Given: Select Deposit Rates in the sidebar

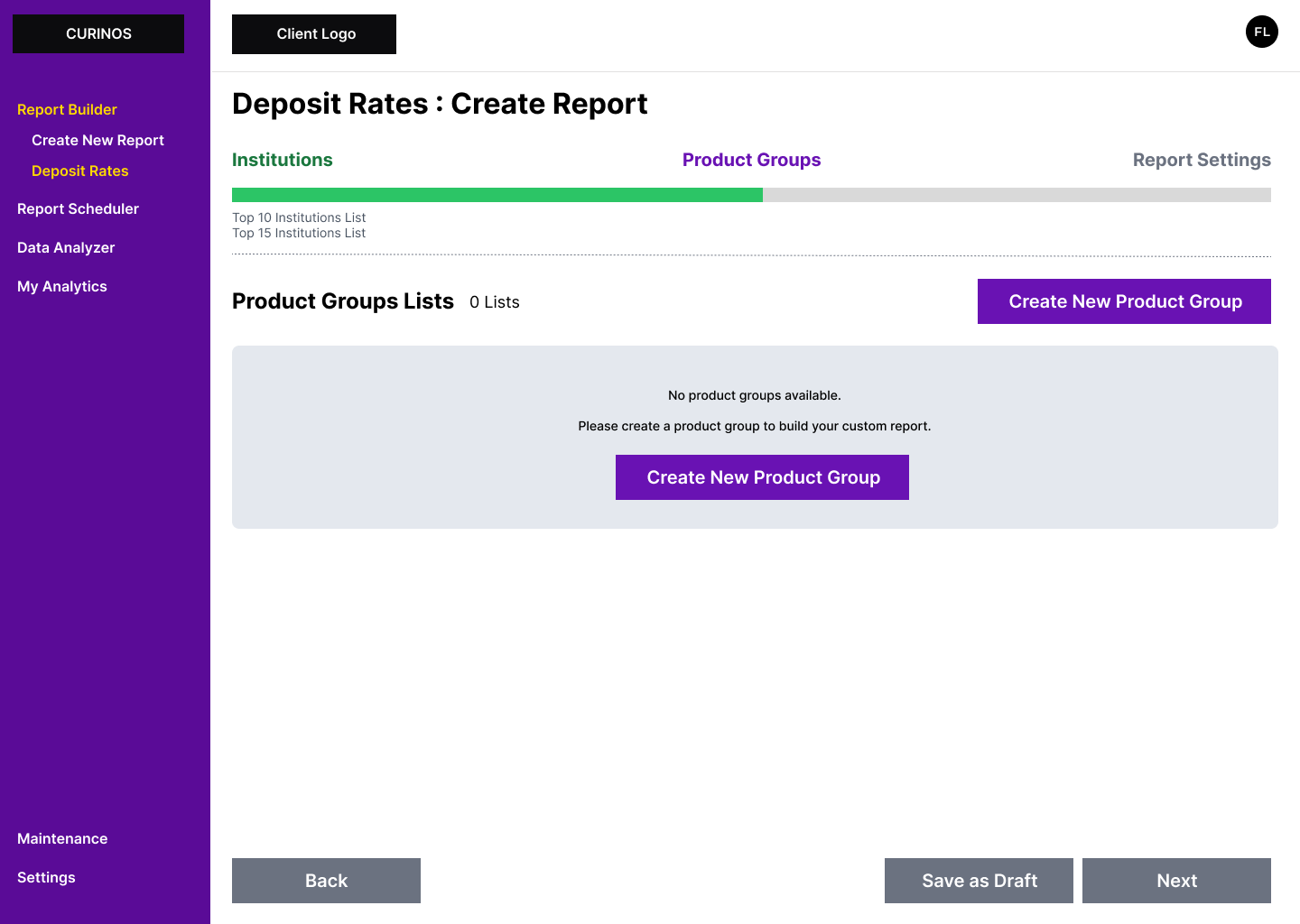Looking at the screenshot, I should coord(79,171).
